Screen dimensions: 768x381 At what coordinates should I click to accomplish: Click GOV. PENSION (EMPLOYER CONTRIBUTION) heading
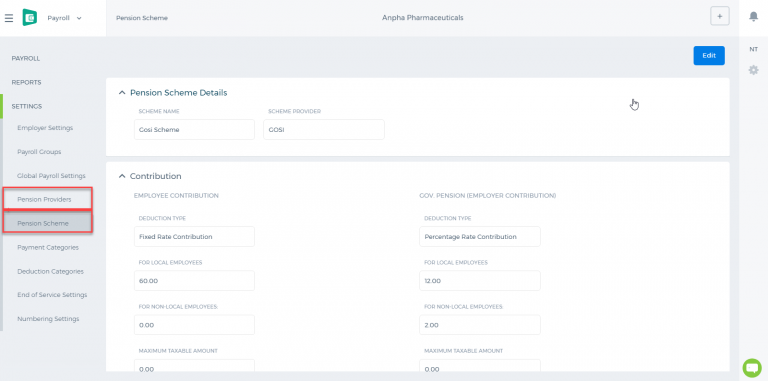pos(488,195)
